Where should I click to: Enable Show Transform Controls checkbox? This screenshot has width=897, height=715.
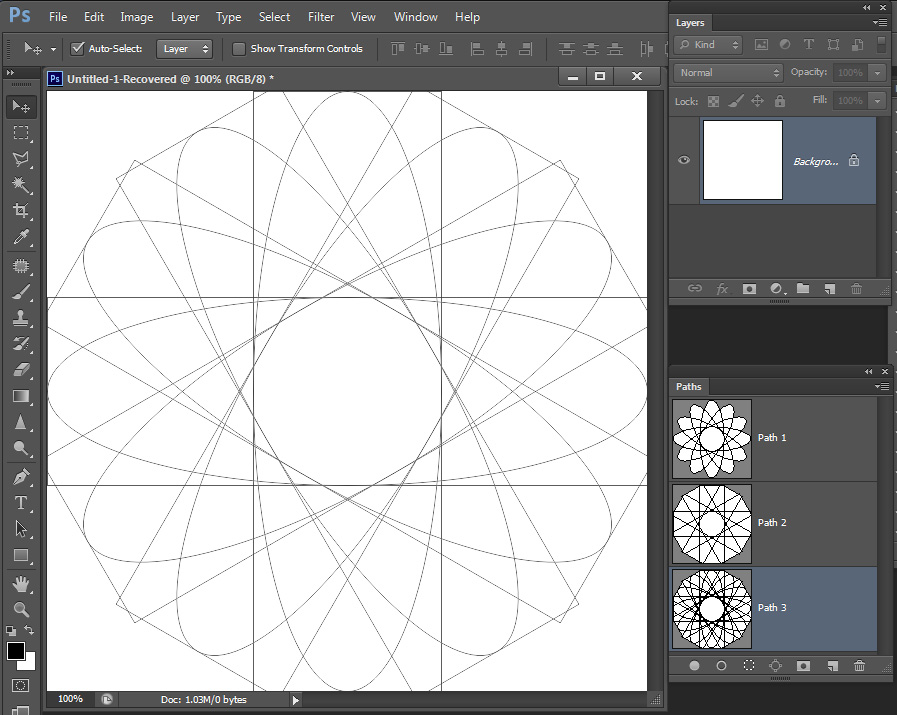point(238,48)
